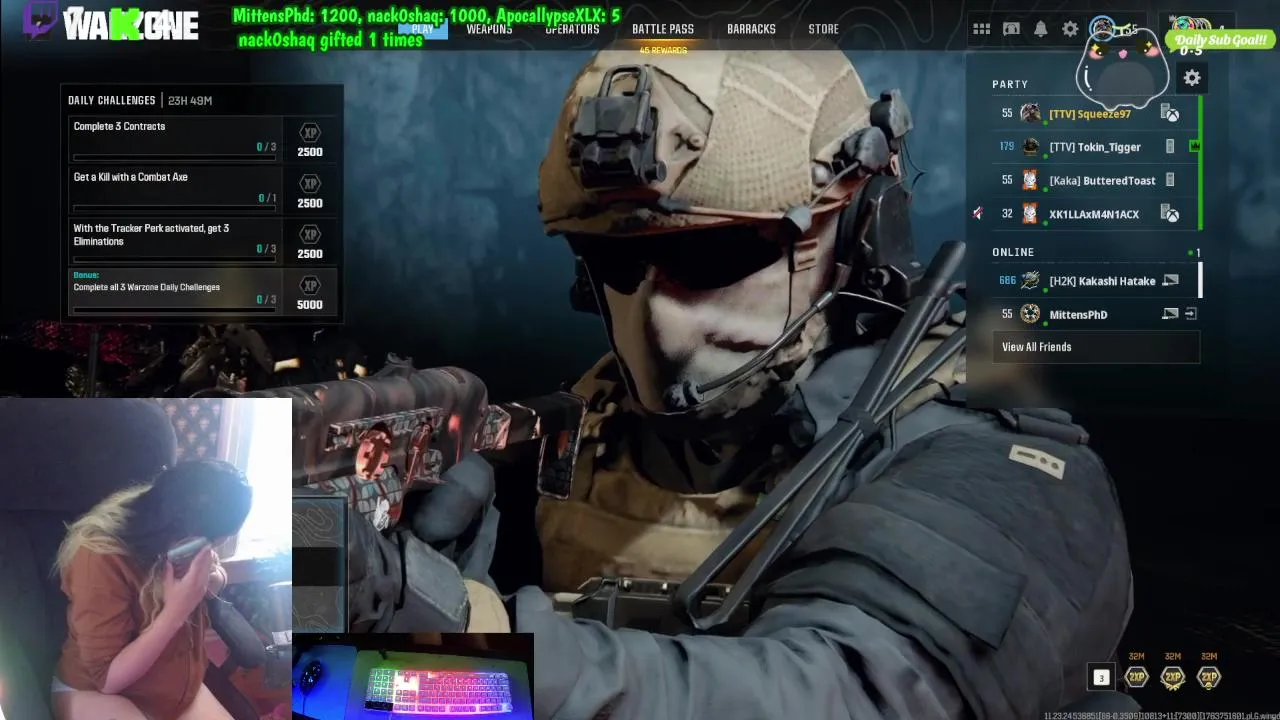The width and height of the screenshot is (1280, 720).
Task: Click the join arrow icon next to MittensPhD
Action: coord(1191,314)
